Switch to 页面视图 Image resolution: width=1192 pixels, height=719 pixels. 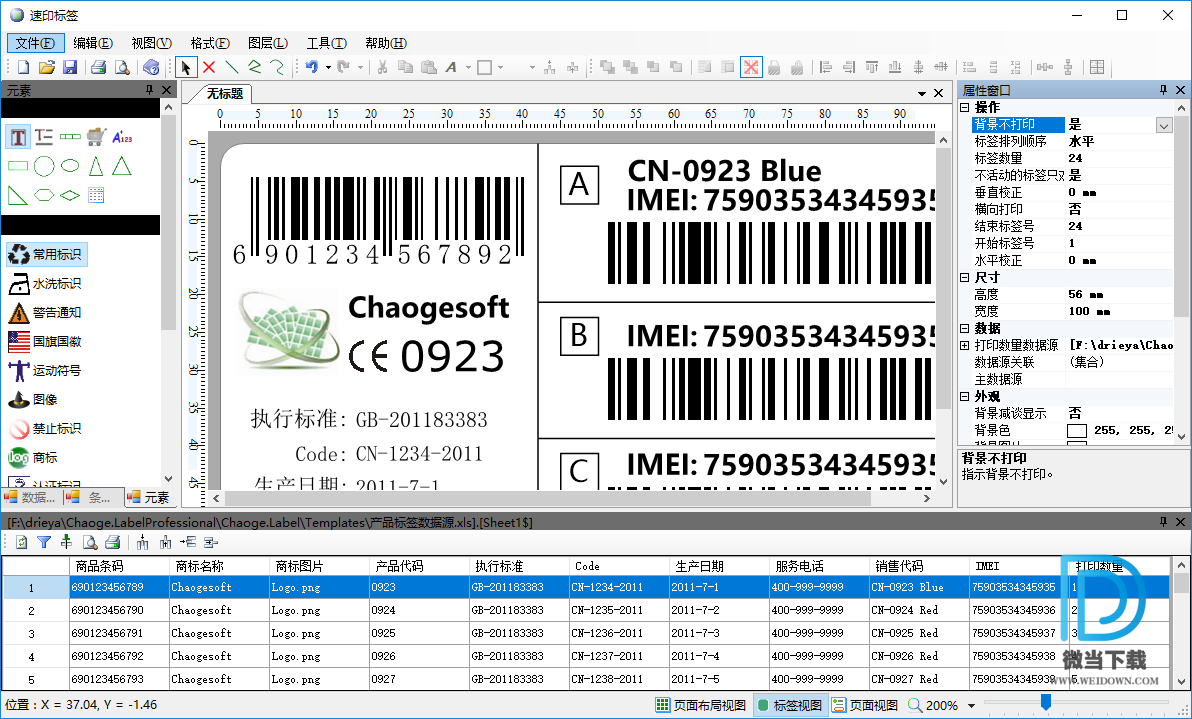pos(865,705)
